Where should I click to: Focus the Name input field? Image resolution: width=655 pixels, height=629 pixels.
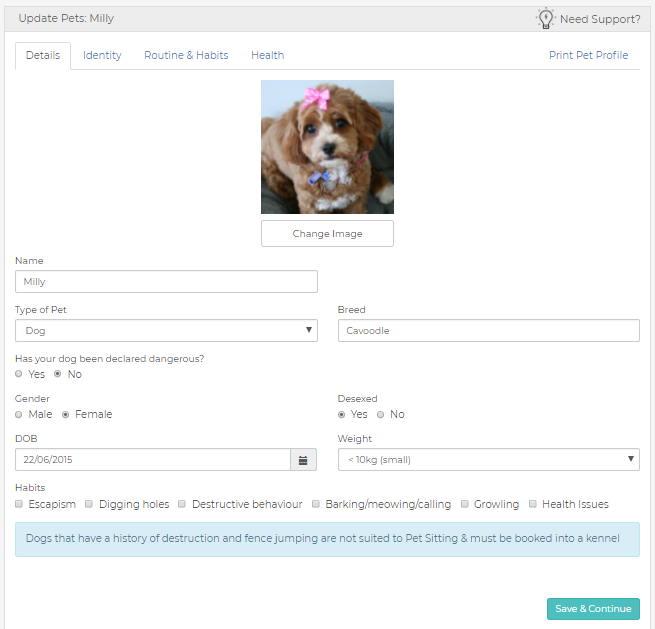(x=166, y=282)
